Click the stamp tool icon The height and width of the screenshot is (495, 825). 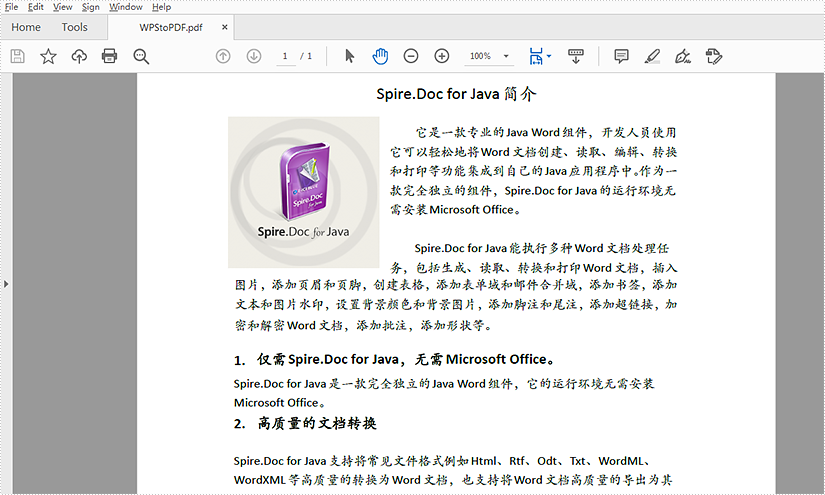point(713,56)
